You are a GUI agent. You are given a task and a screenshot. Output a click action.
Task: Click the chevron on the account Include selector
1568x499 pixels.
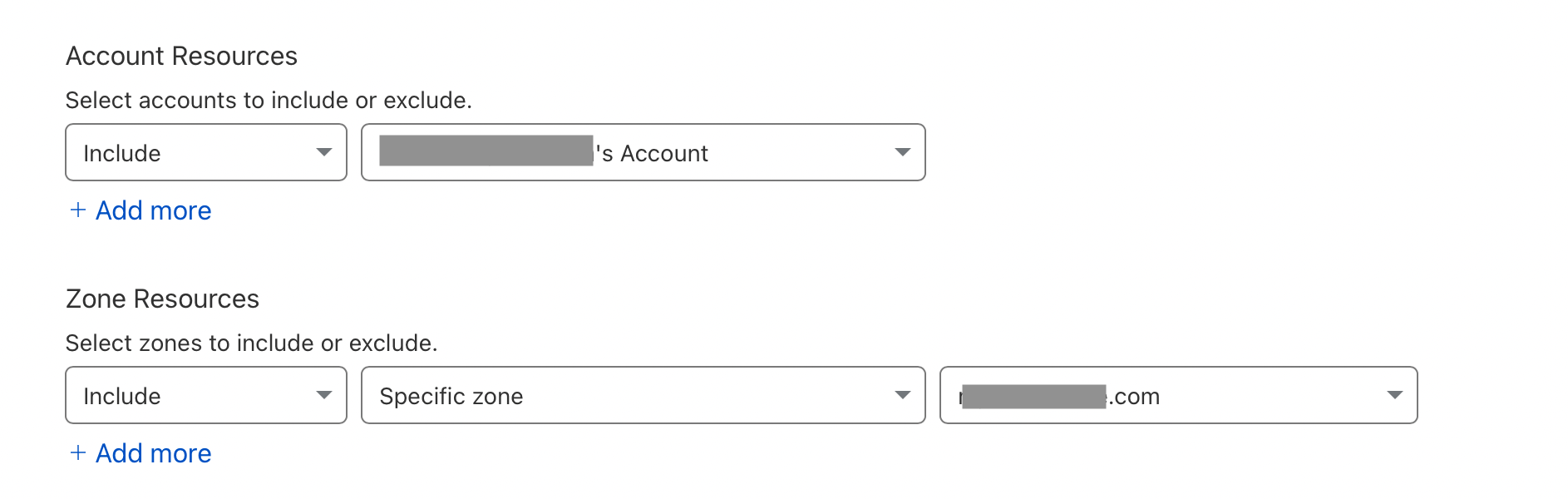point(325,152)
